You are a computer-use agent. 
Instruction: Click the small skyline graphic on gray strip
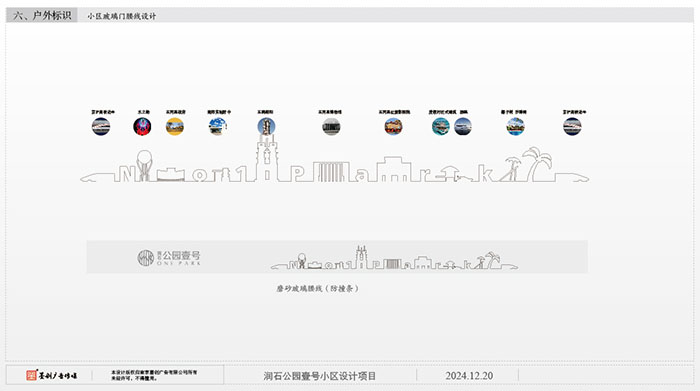click(394, 258)
